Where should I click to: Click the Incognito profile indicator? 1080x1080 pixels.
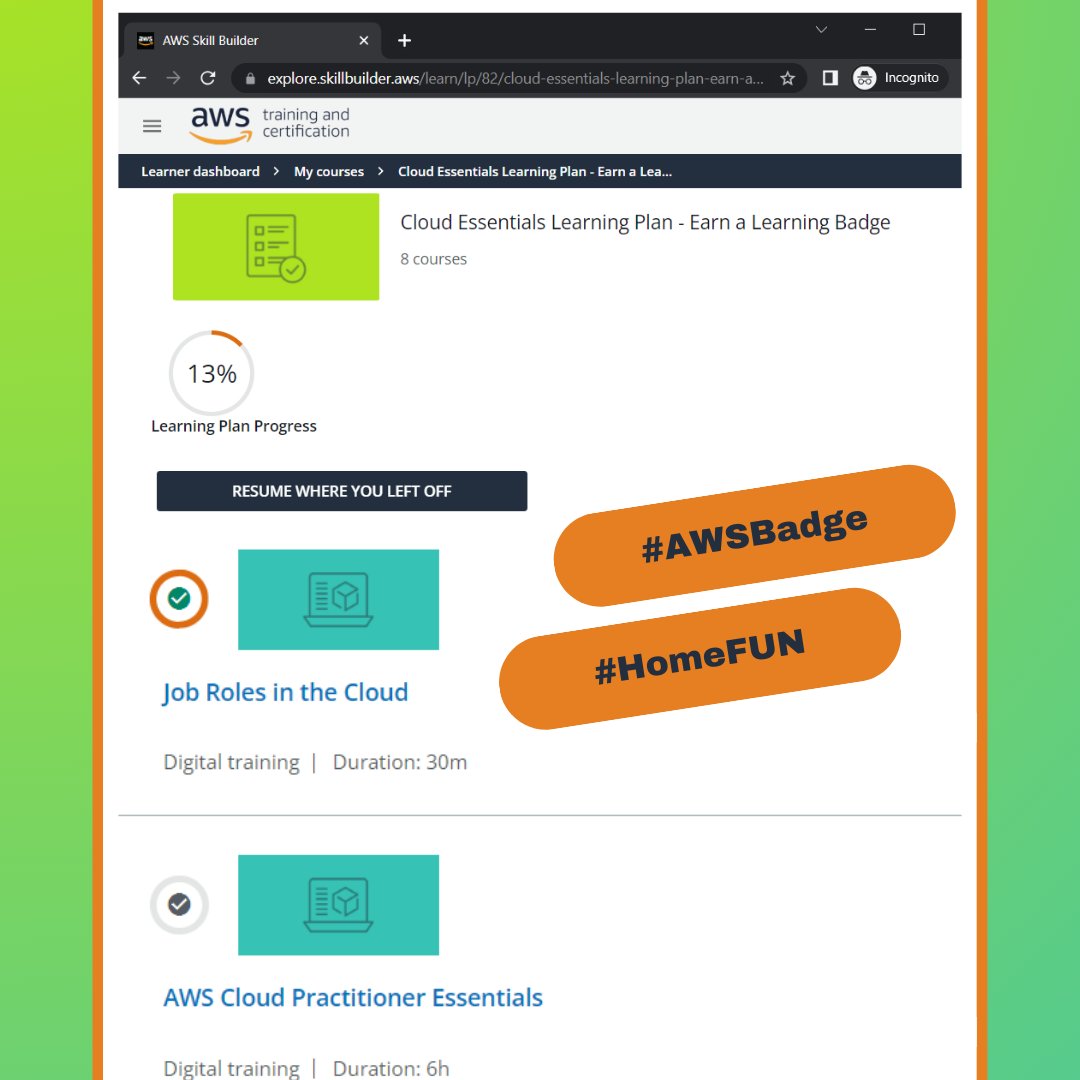898,78
